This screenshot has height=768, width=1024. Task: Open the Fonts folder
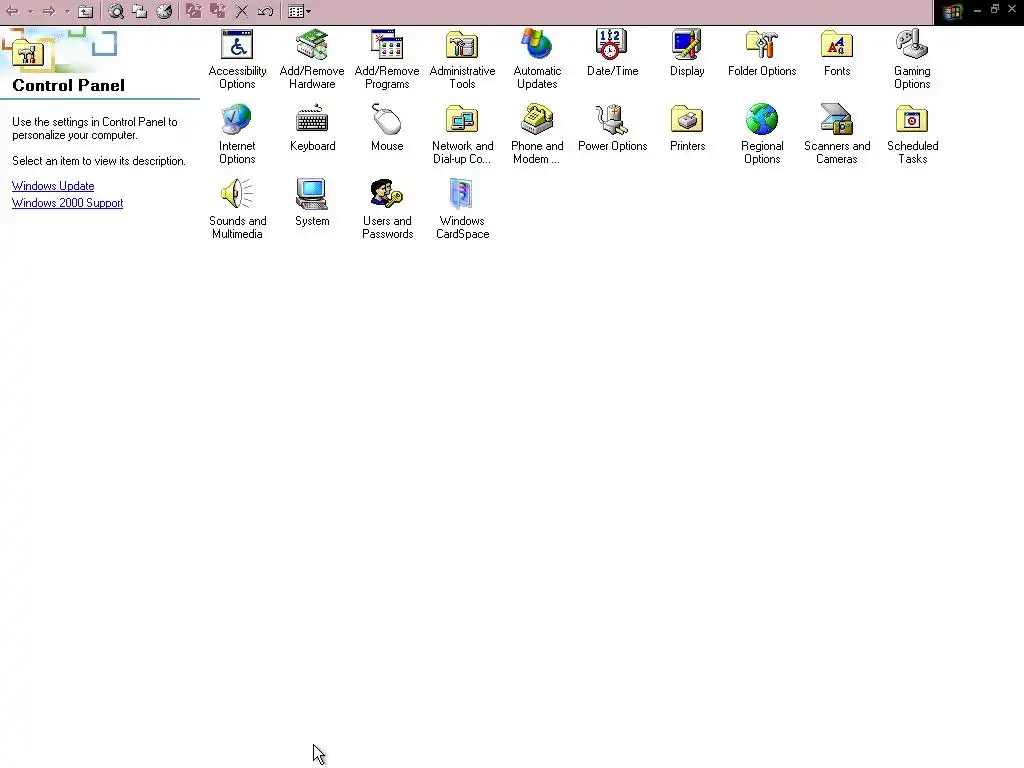(837, 53)
